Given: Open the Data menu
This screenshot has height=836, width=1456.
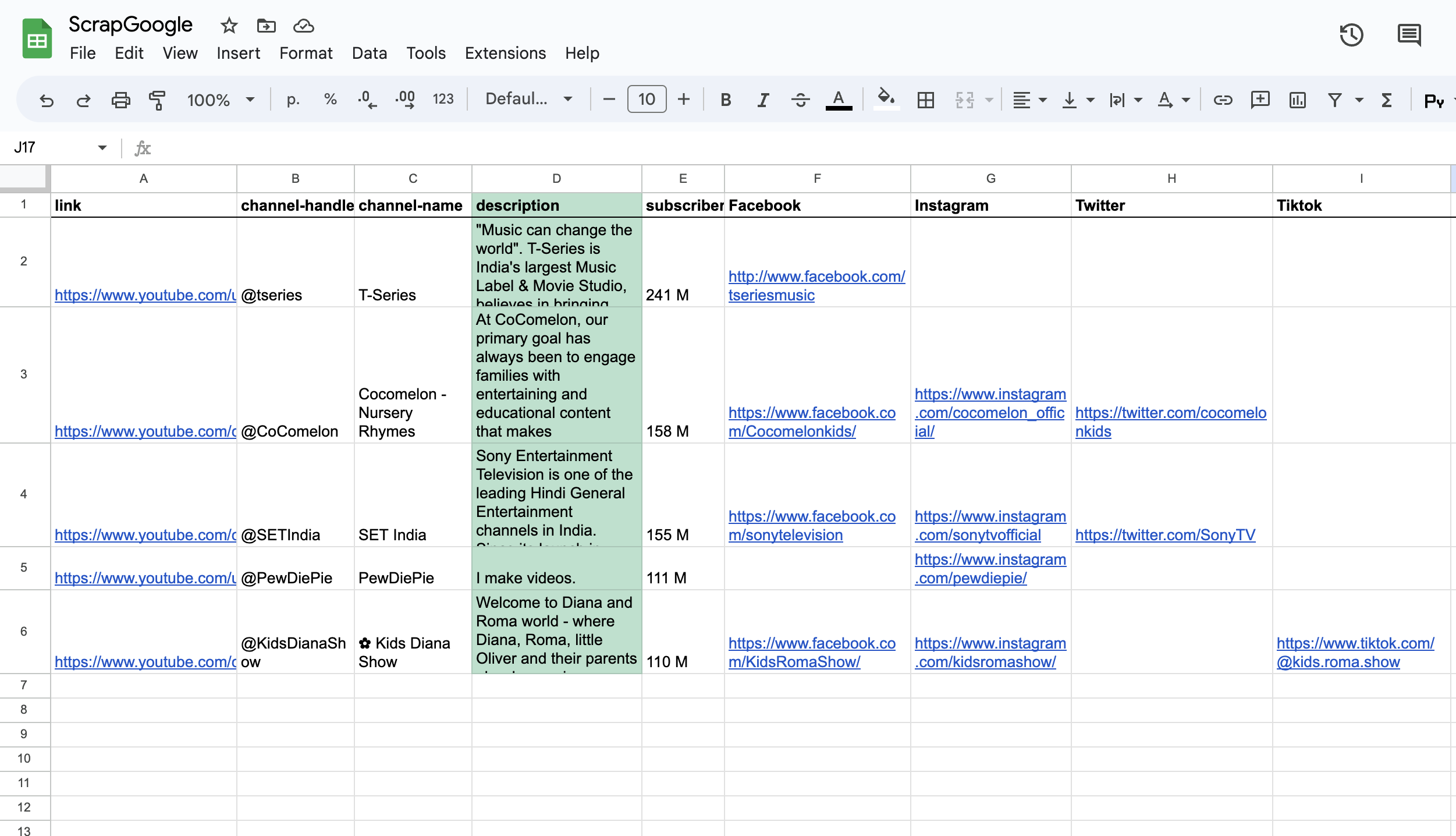Looking at the screenshot, I should point(370,53).
